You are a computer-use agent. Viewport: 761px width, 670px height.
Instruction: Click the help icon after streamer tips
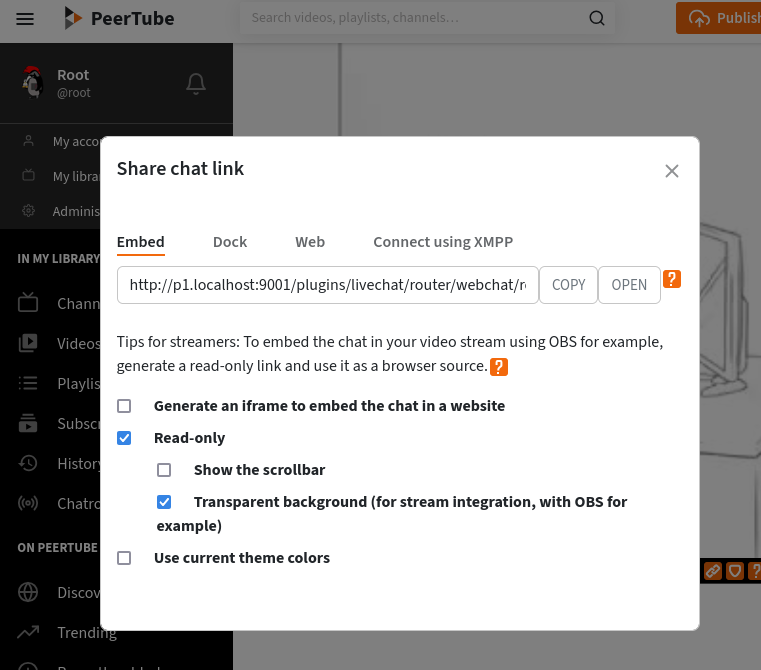[x=498, y=367]
